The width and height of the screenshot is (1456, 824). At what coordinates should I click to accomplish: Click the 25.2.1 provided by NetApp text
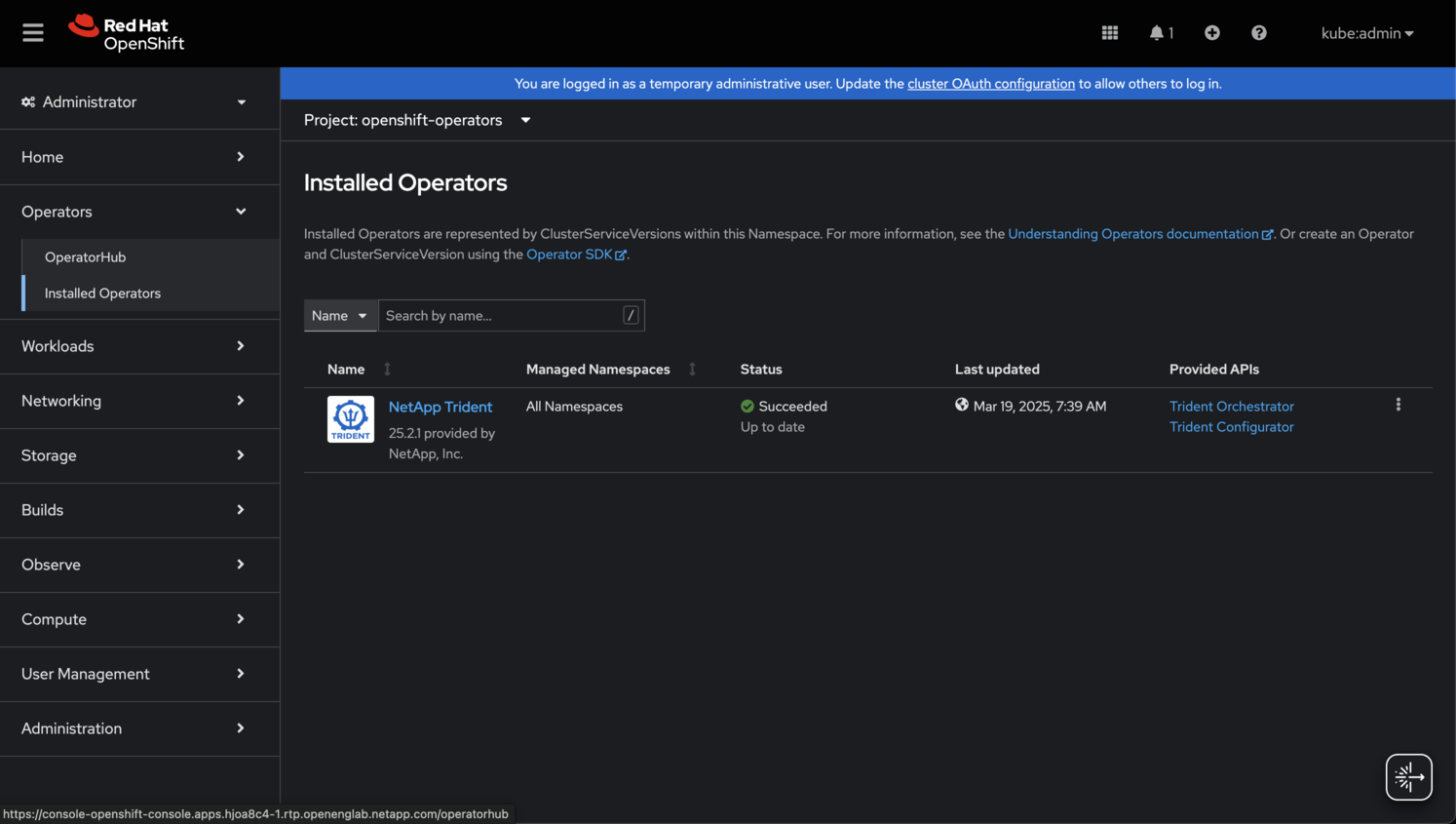(441, 444)
